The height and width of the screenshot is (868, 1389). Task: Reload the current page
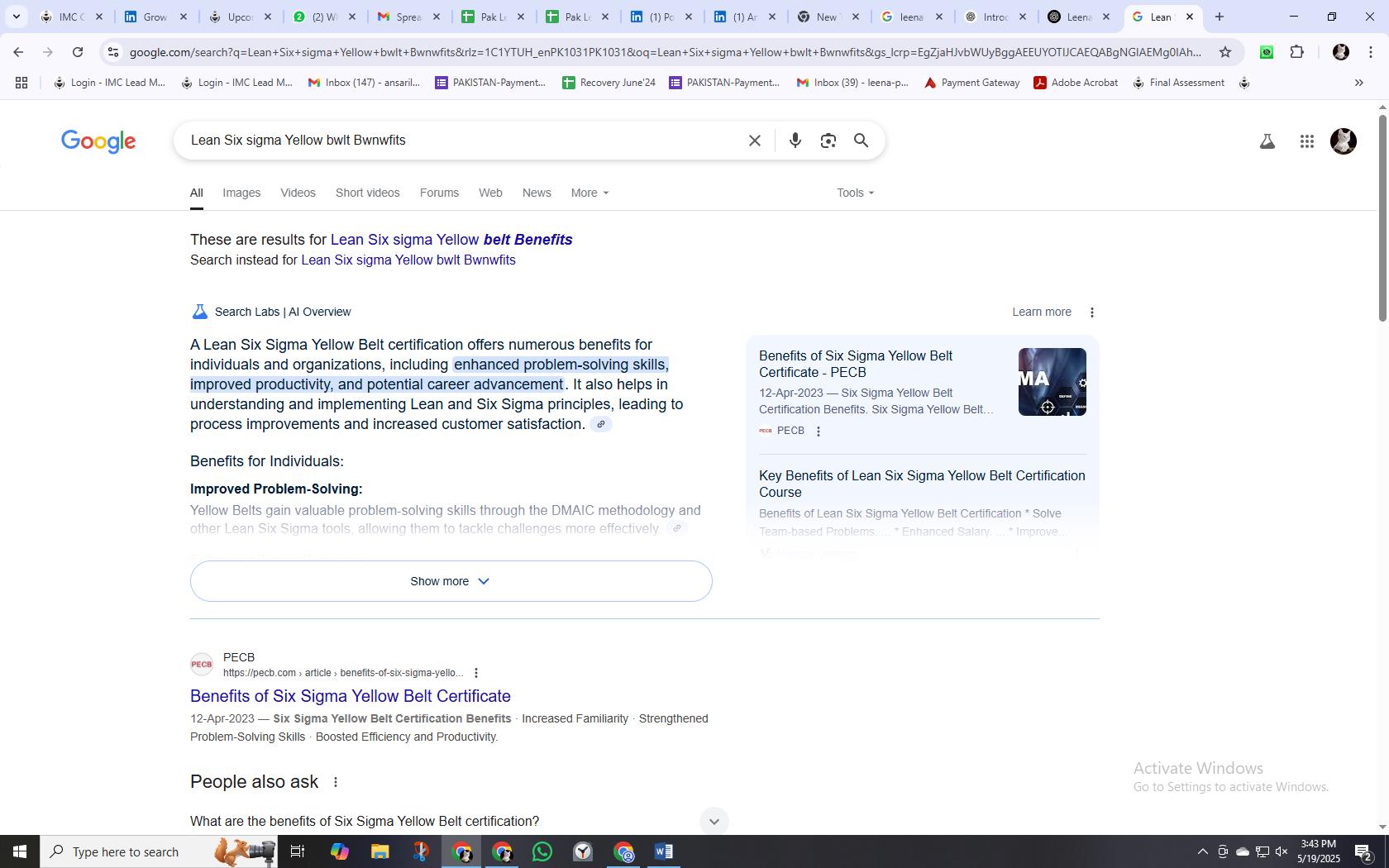pos(78,52)
